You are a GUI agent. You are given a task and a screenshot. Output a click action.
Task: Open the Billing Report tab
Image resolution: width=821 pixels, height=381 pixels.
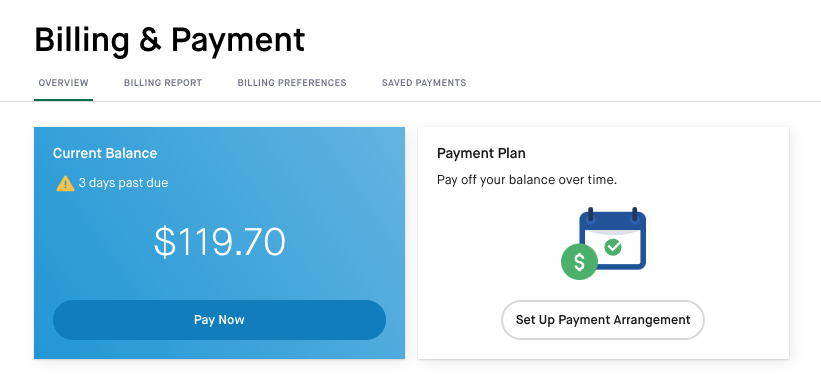pyautogui.click(x=163, y=83)
